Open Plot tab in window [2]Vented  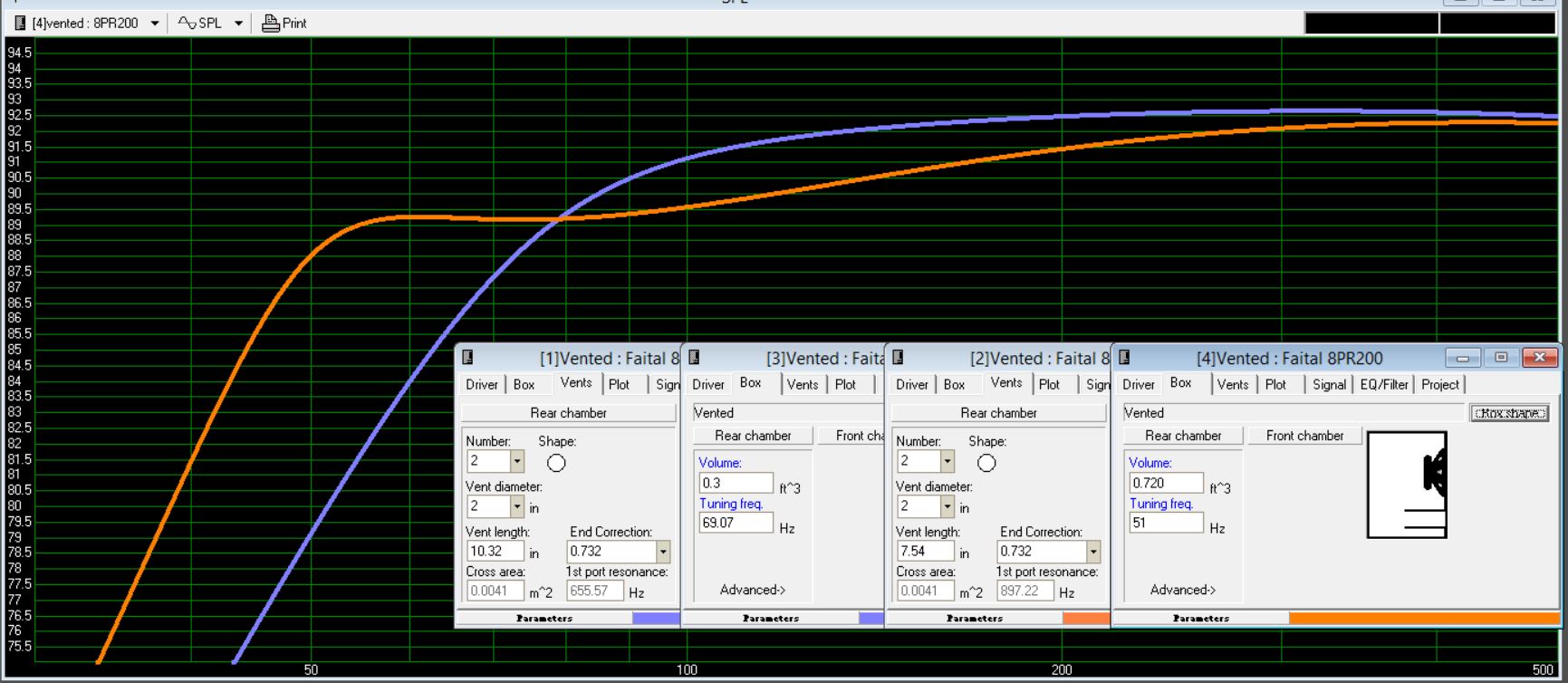(x=1049, y=384)
